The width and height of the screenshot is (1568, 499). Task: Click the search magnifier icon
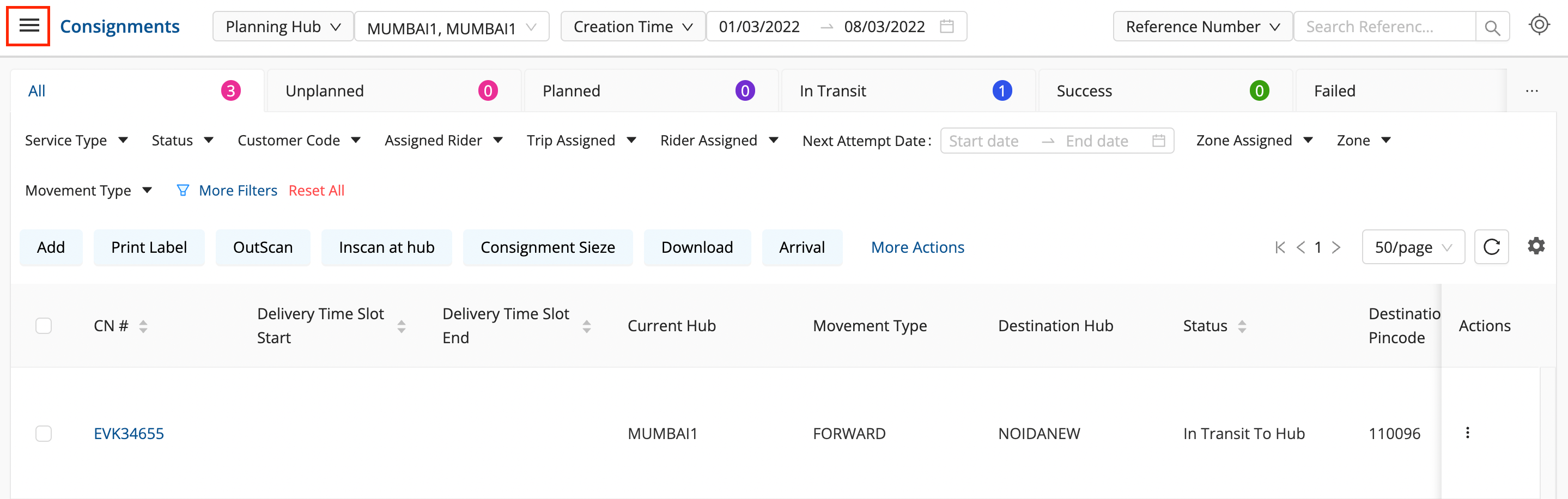pos(1492,27)
